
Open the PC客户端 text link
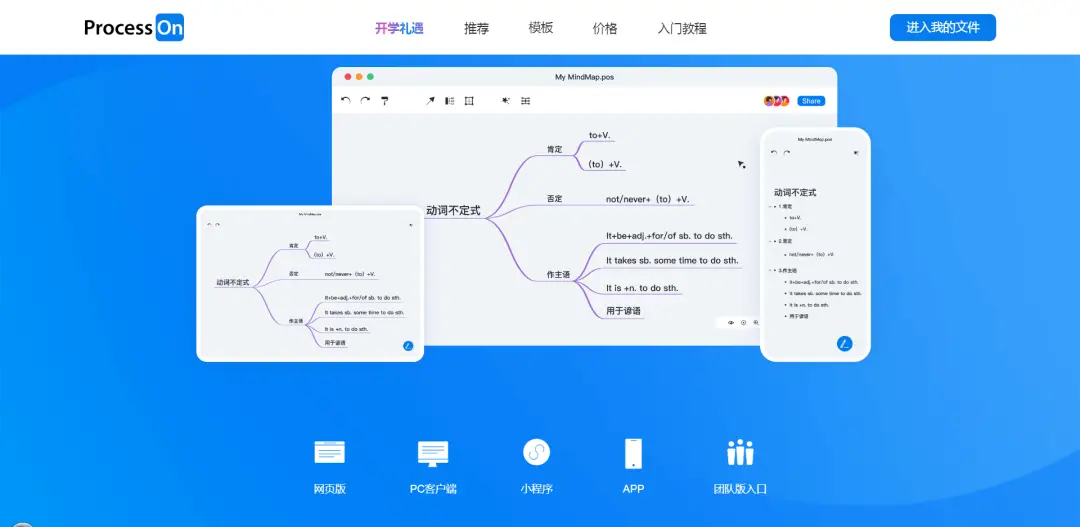[433, 489]
